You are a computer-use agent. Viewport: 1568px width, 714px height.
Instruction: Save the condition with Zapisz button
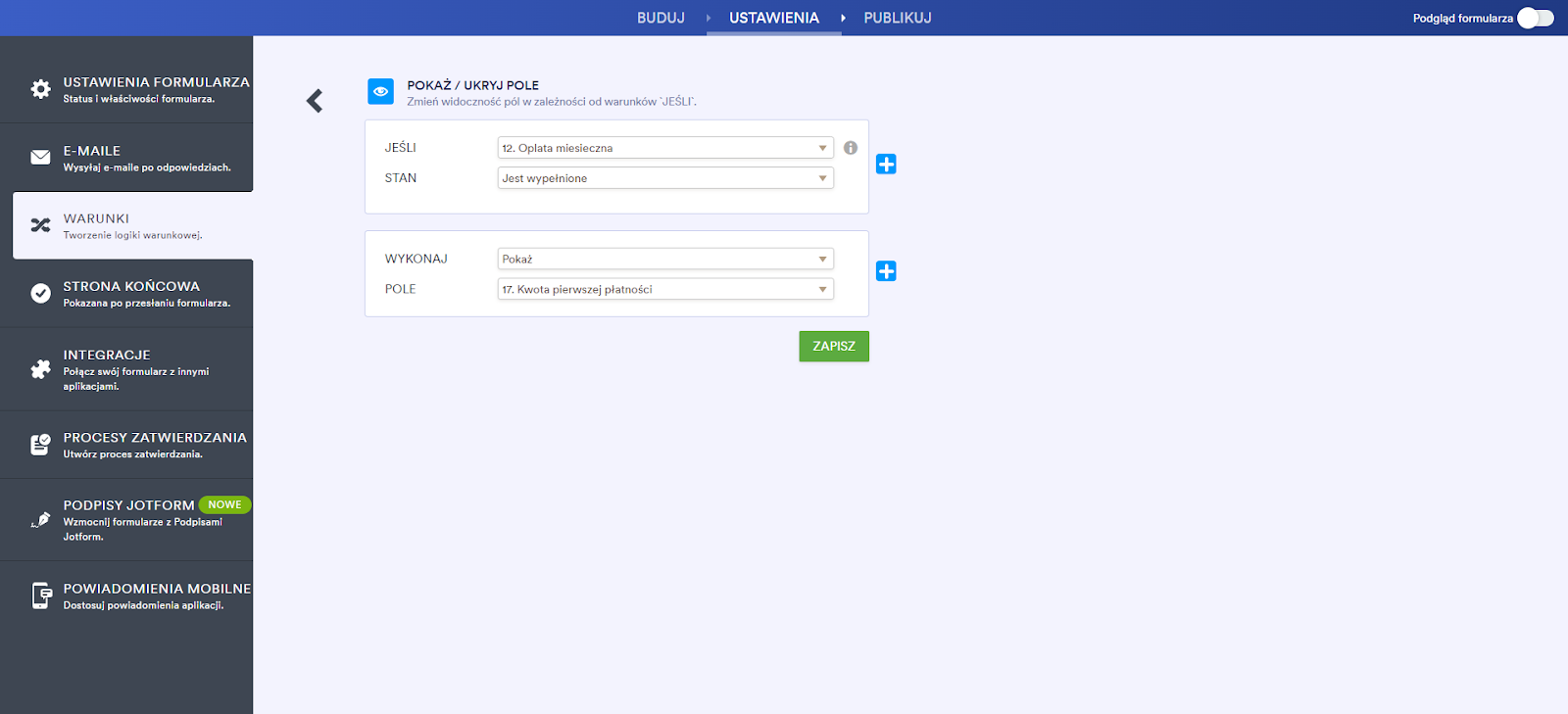point(834,346)
